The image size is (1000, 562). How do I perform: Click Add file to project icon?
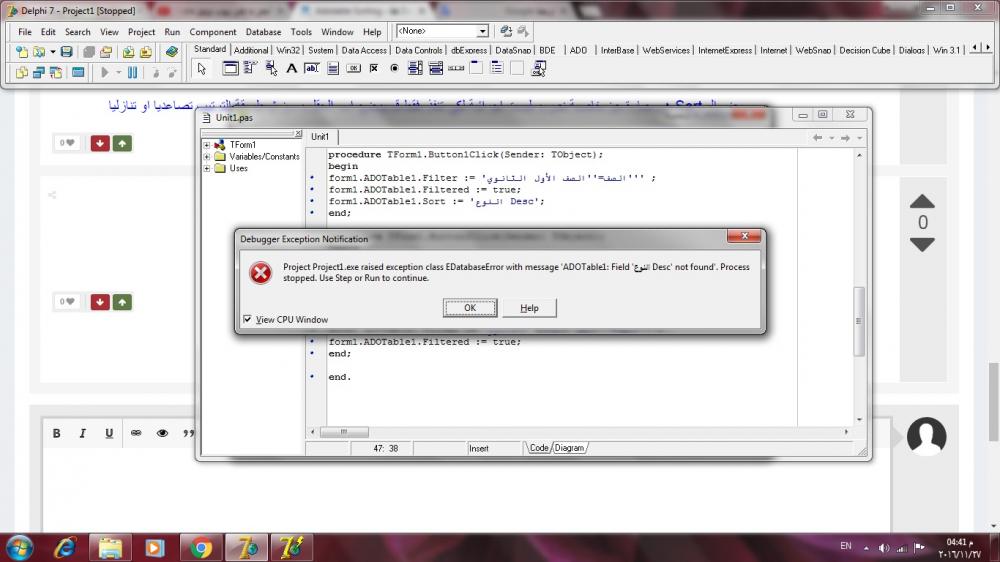(x=128, y=52)
